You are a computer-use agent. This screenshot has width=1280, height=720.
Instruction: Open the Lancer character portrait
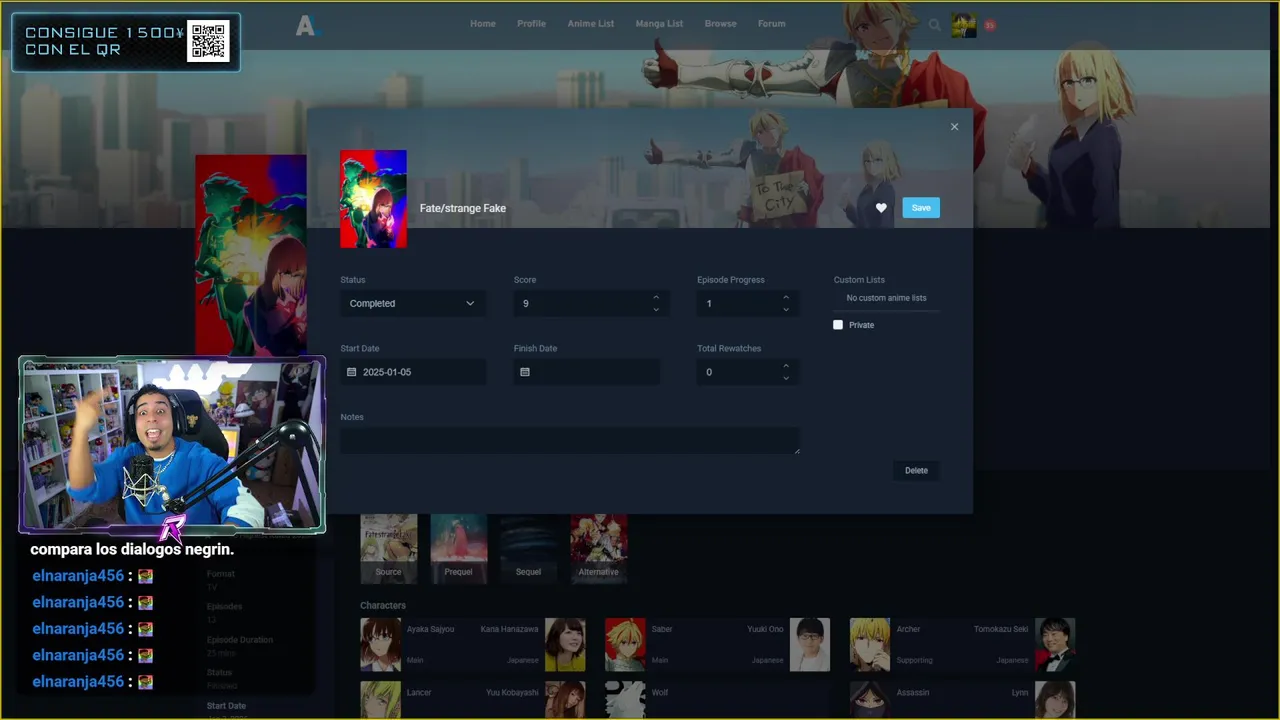(x=380, y=700)
